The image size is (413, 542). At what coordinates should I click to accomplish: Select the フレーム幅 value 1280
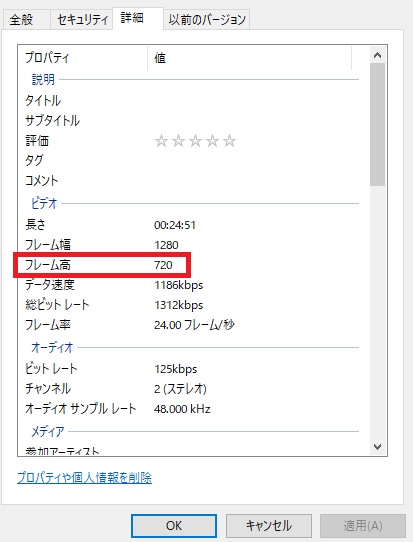(x=166, y=245)
